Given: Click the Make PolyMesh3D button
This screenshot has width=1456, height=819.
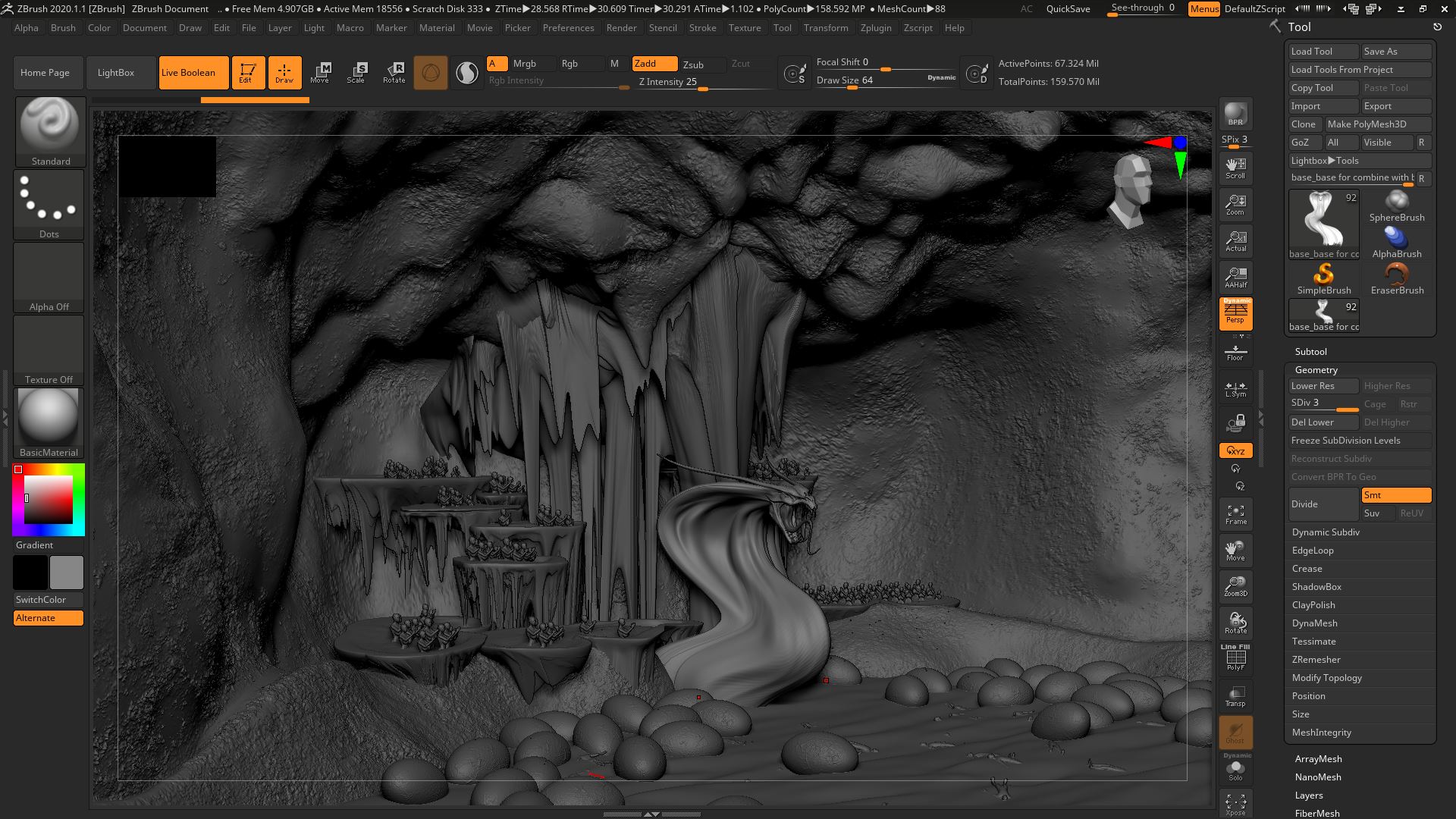Looking at the screenshot, I should click(1376, 124).
